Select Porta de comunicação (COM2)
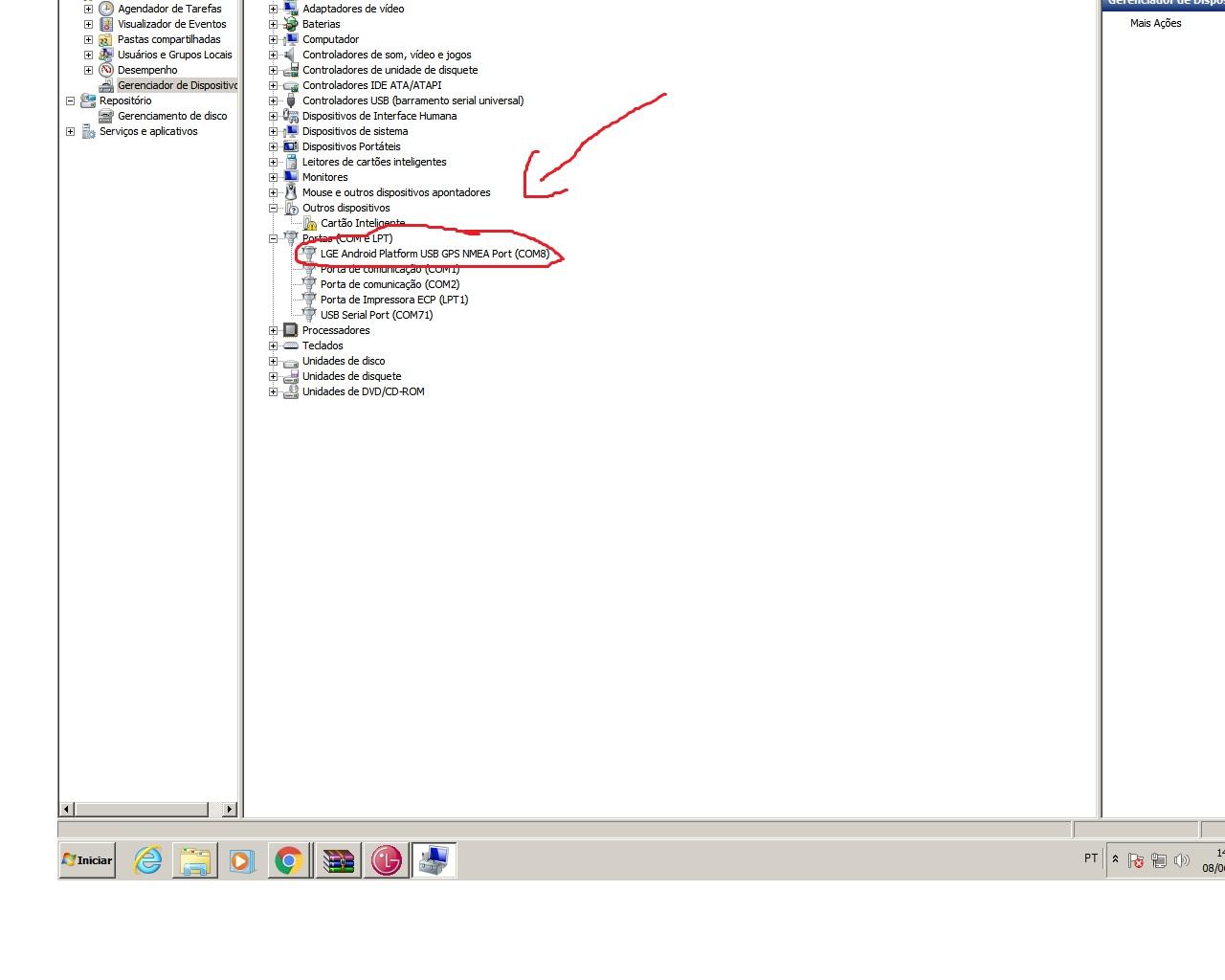The image size is (1225, 980). tap(390, 284)
